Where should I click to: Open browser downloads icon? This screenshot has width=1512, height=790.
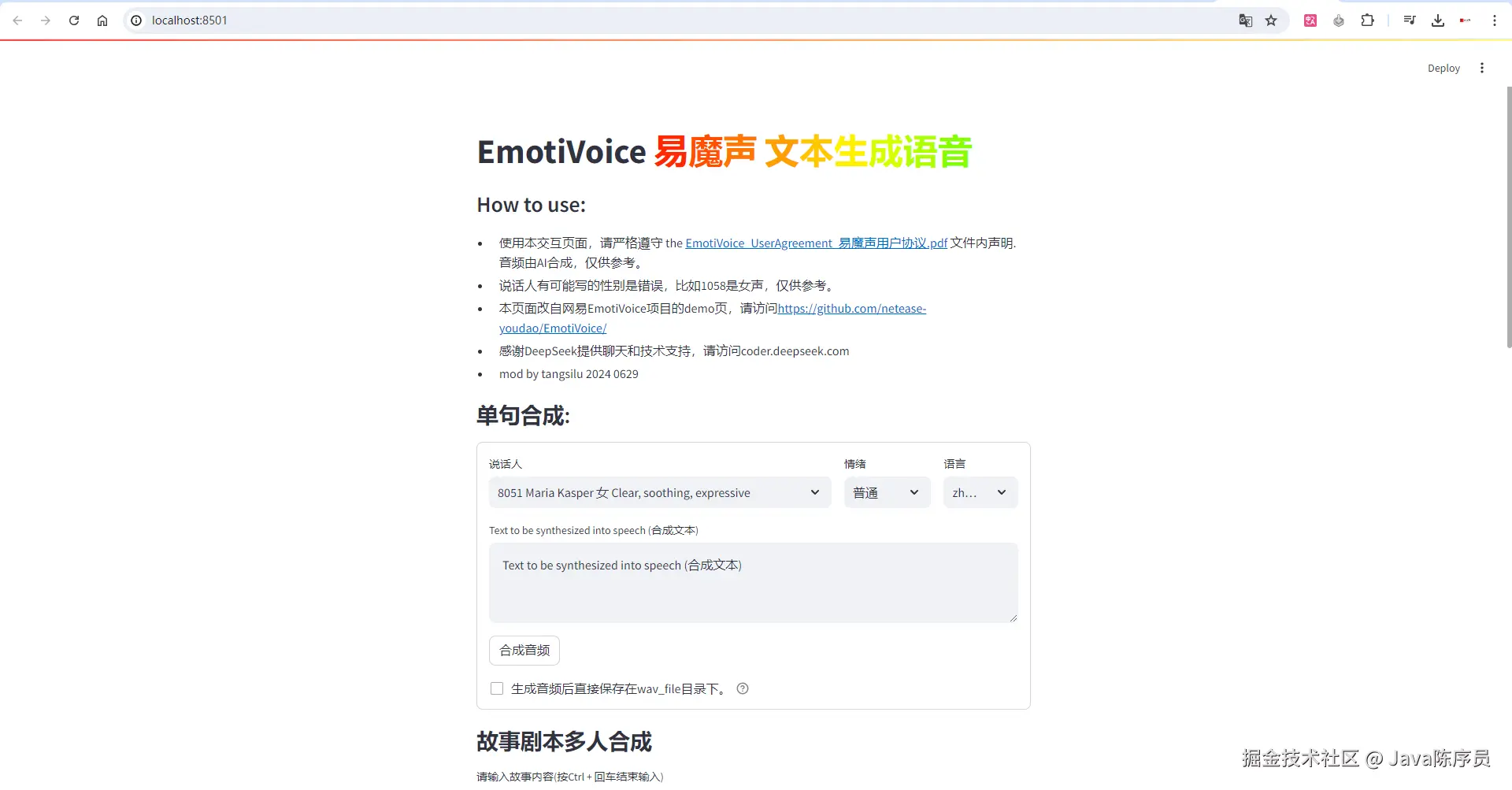[1438, 20]
